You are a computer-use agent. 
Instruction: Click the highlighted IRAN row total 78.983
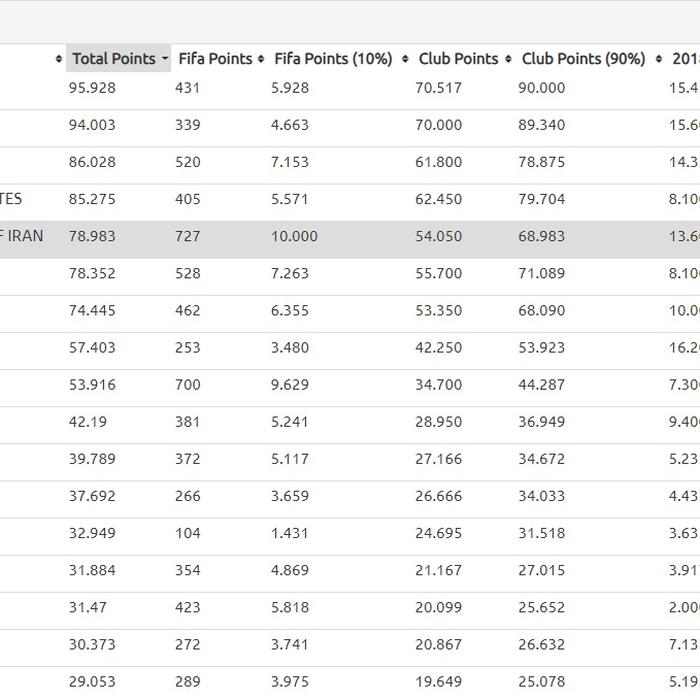tap(92, 236)
